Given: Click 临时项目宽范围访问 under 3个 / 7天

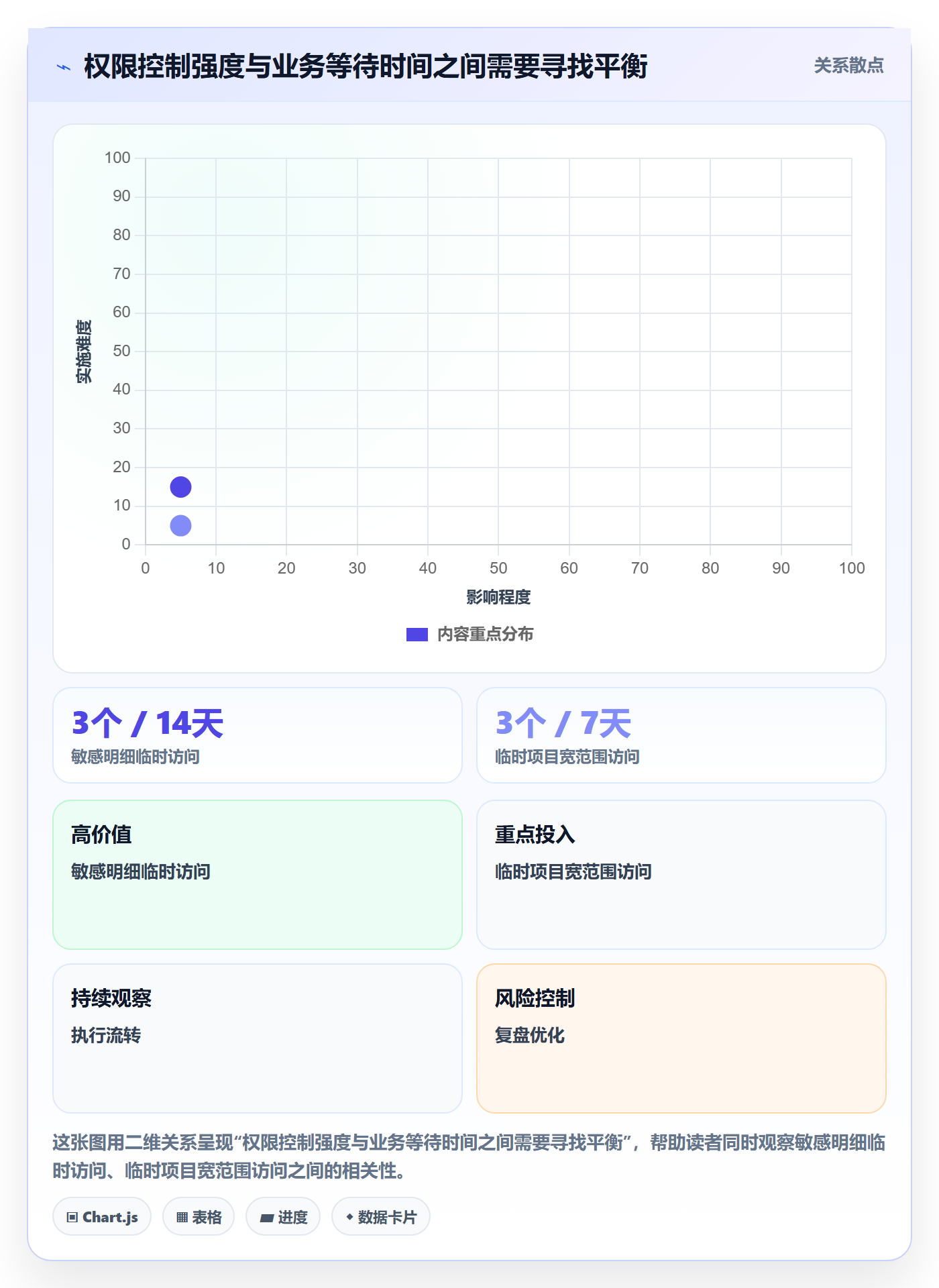Looking at the screenshot, I should point(567,757).
